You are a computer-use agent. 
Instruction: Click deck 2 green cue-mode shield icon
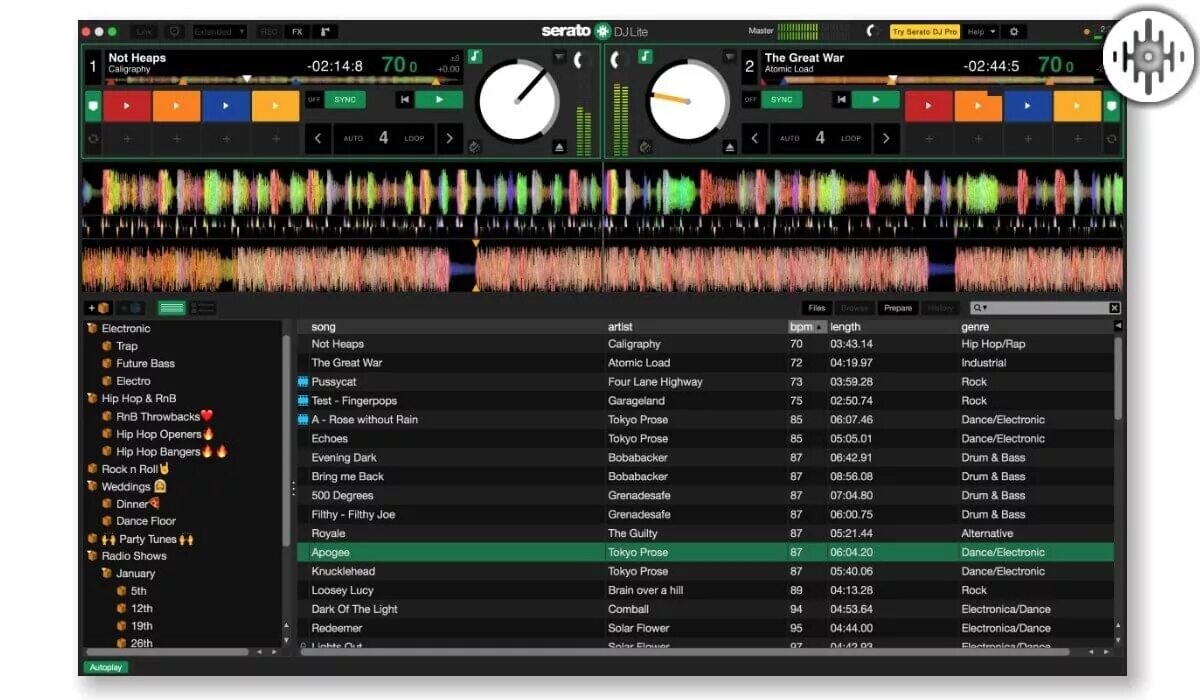coord(1112,105)
